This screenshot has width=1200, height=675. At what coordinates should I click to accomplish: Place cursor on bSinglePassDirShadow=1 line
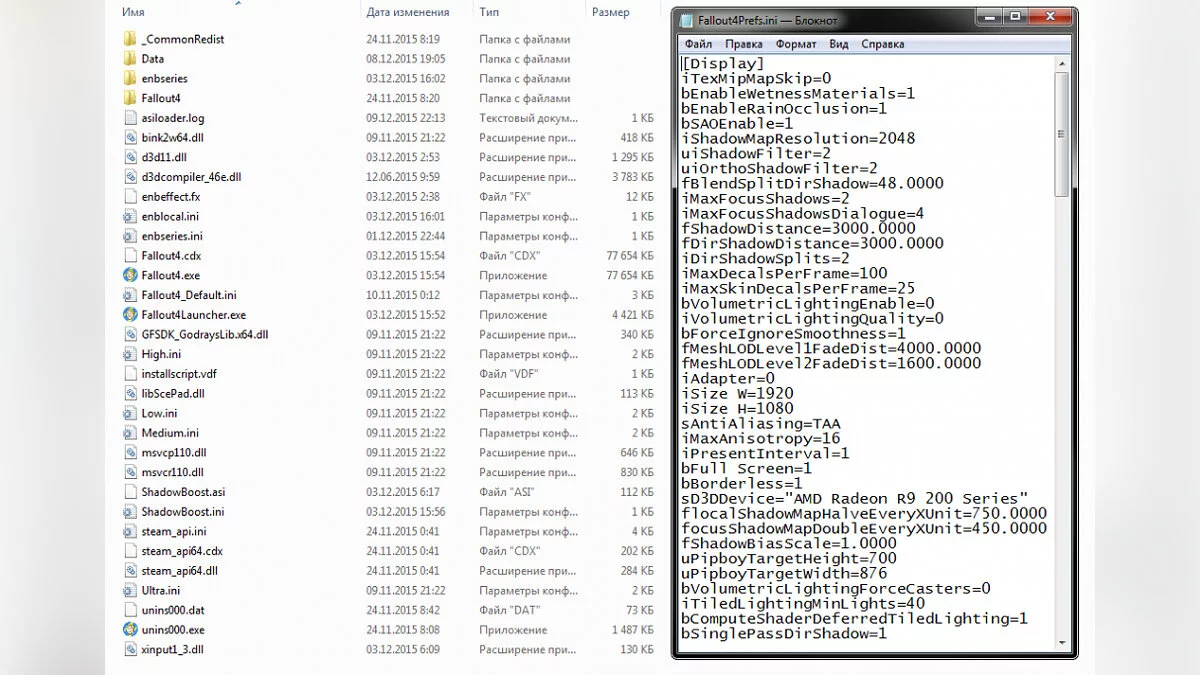coord(784,633)
